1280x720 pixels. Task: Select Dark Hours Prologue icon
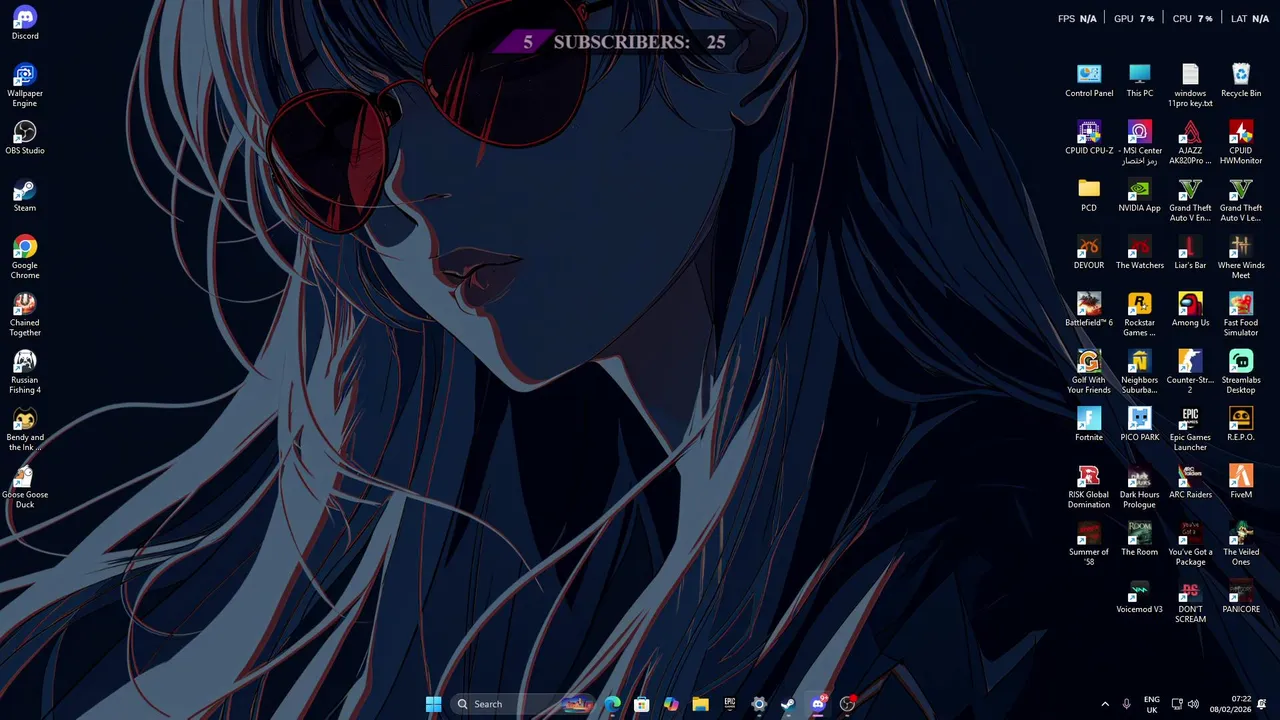(1140, 486)
